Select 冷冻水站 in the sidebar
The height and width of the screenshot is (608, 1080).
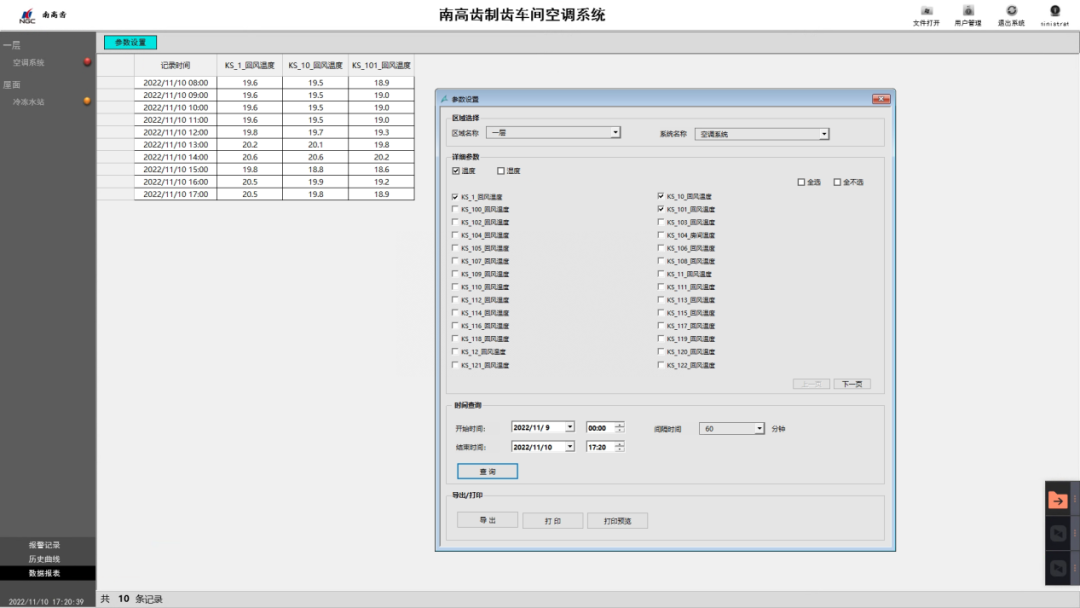click(28, 102)
